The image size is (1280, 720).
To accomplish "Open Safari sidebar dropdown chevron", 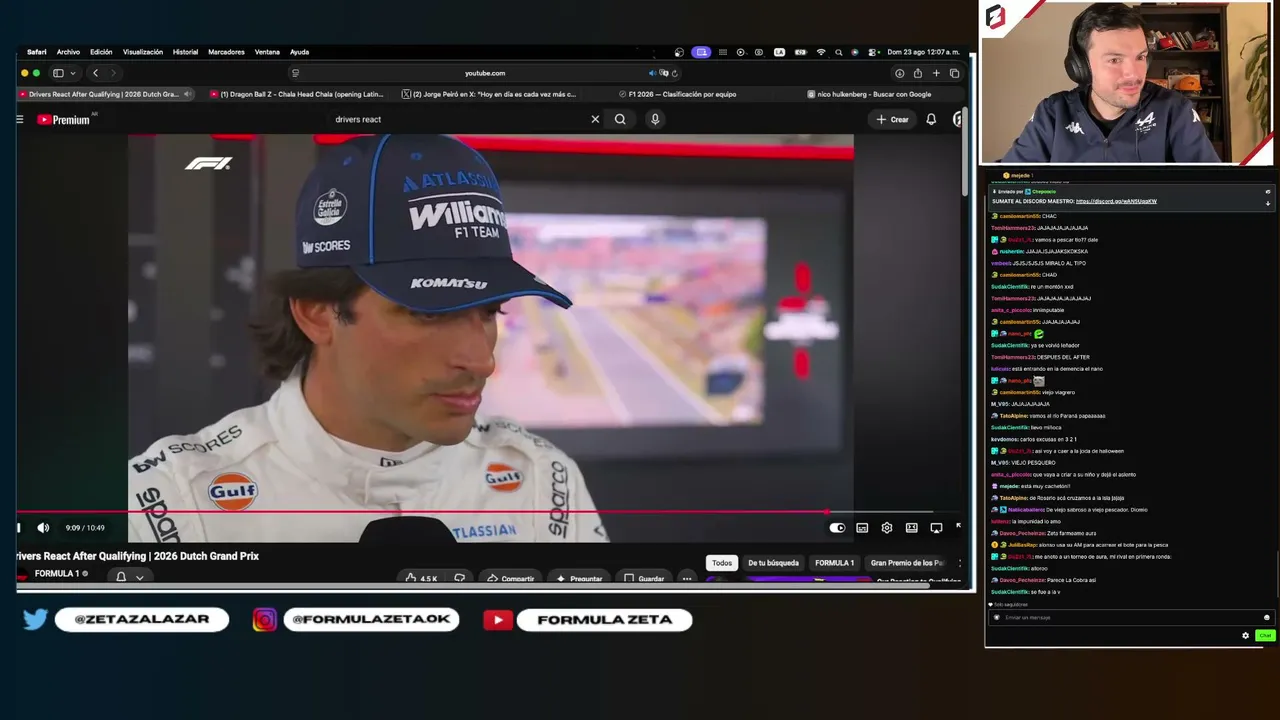I will click(72, 73).
